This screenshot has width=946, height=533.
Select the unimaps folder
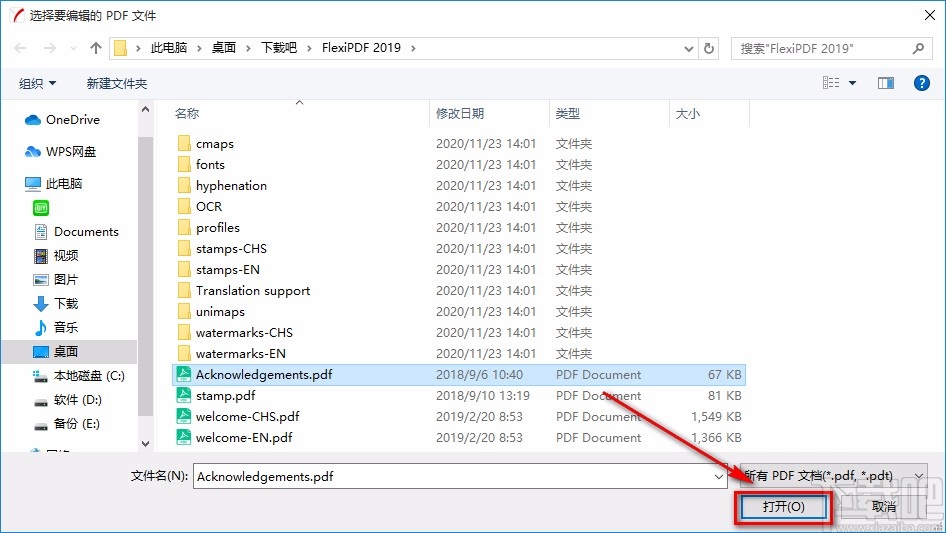pyautogui.click(x=220, y=311)
